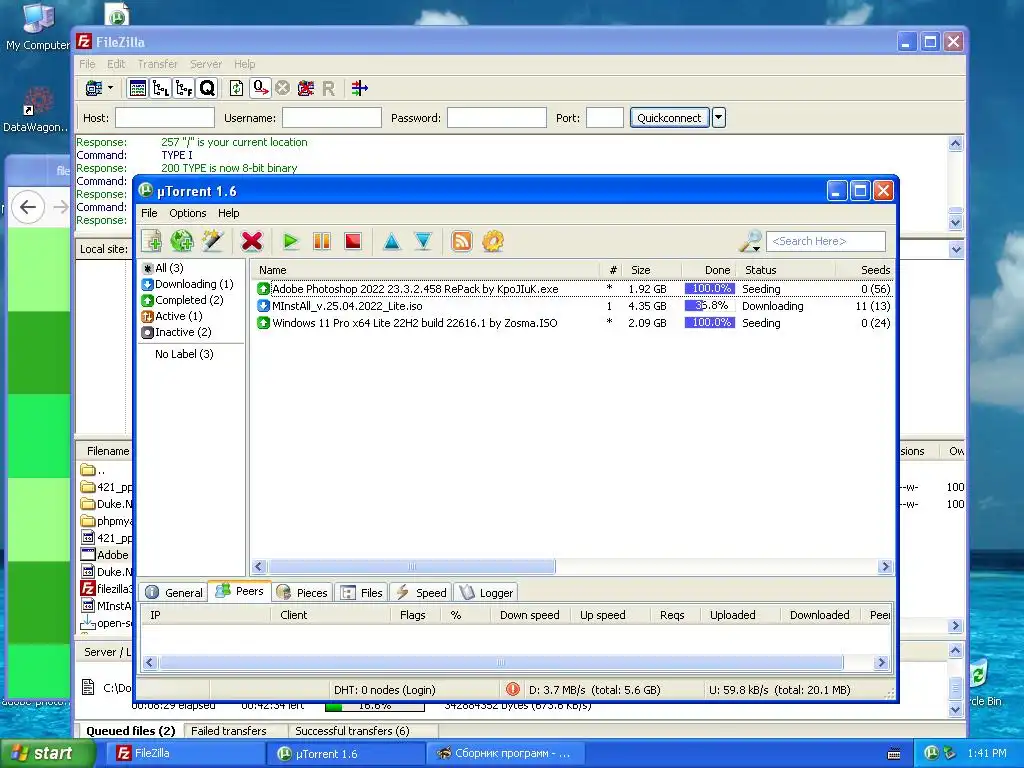Sort torrents by Status column header
1024x768 pixels.
[786, 270]
